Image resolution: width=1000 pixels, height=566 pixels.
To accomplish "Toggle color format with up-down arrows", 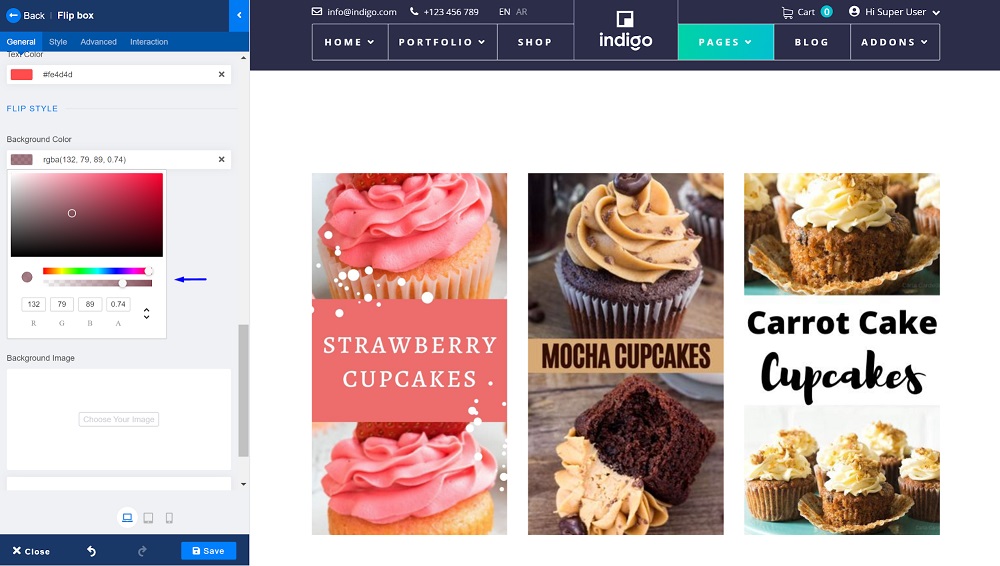I will (147, 313).
